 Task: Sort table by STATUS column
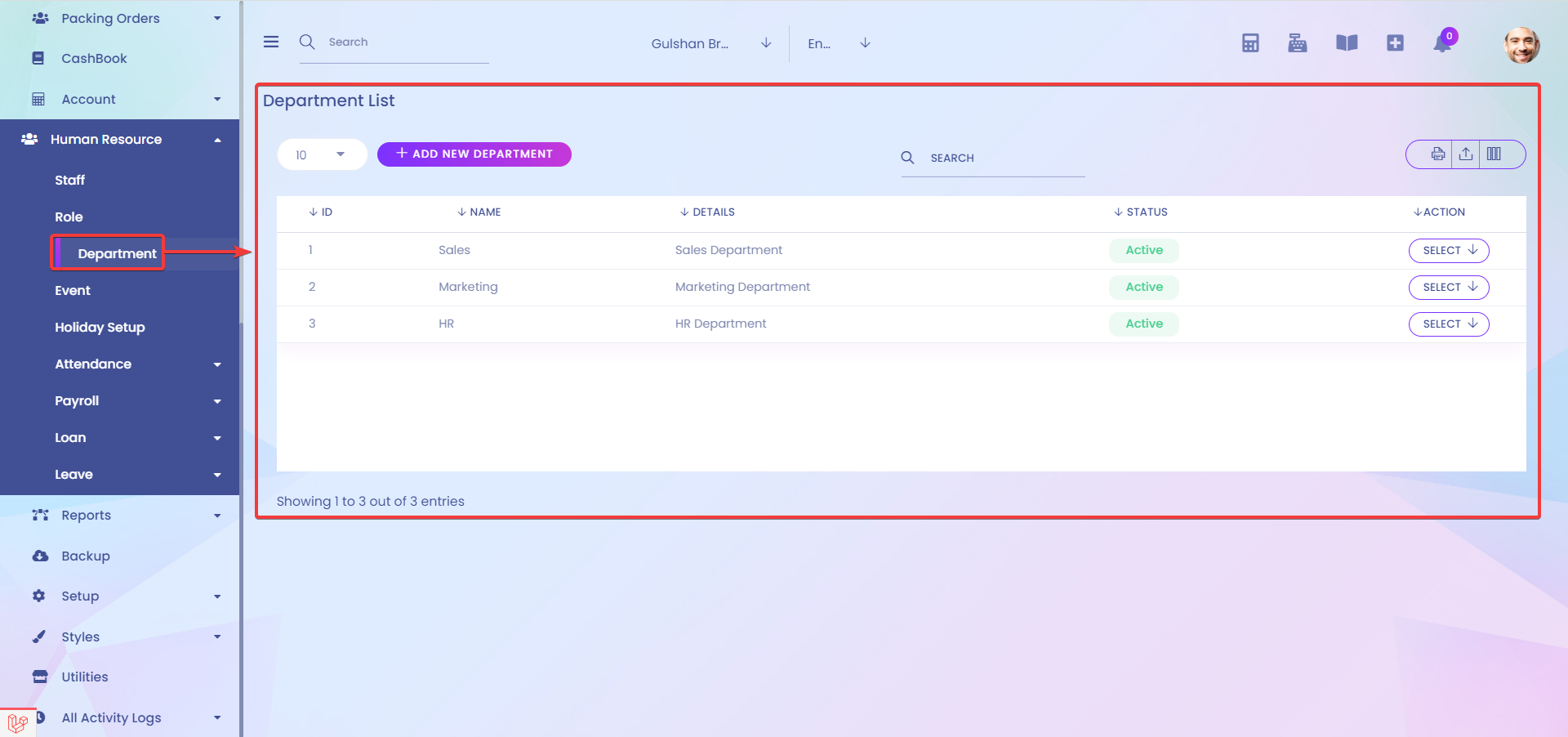pos(1140,212)
